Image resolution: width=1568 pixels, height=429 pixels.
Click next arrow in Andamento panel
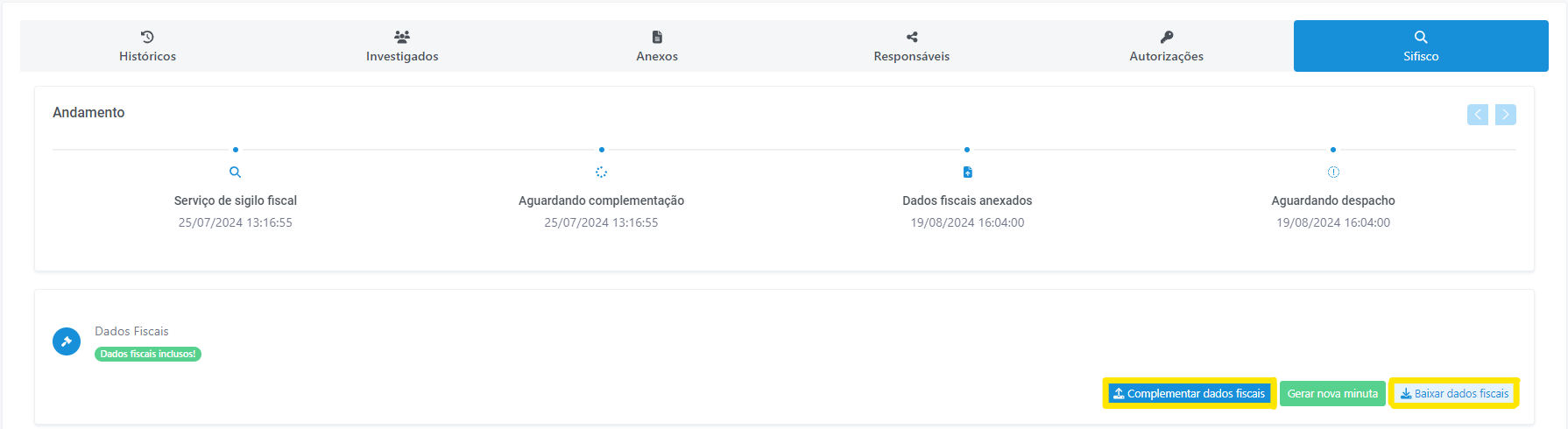tap(1506, 115)
